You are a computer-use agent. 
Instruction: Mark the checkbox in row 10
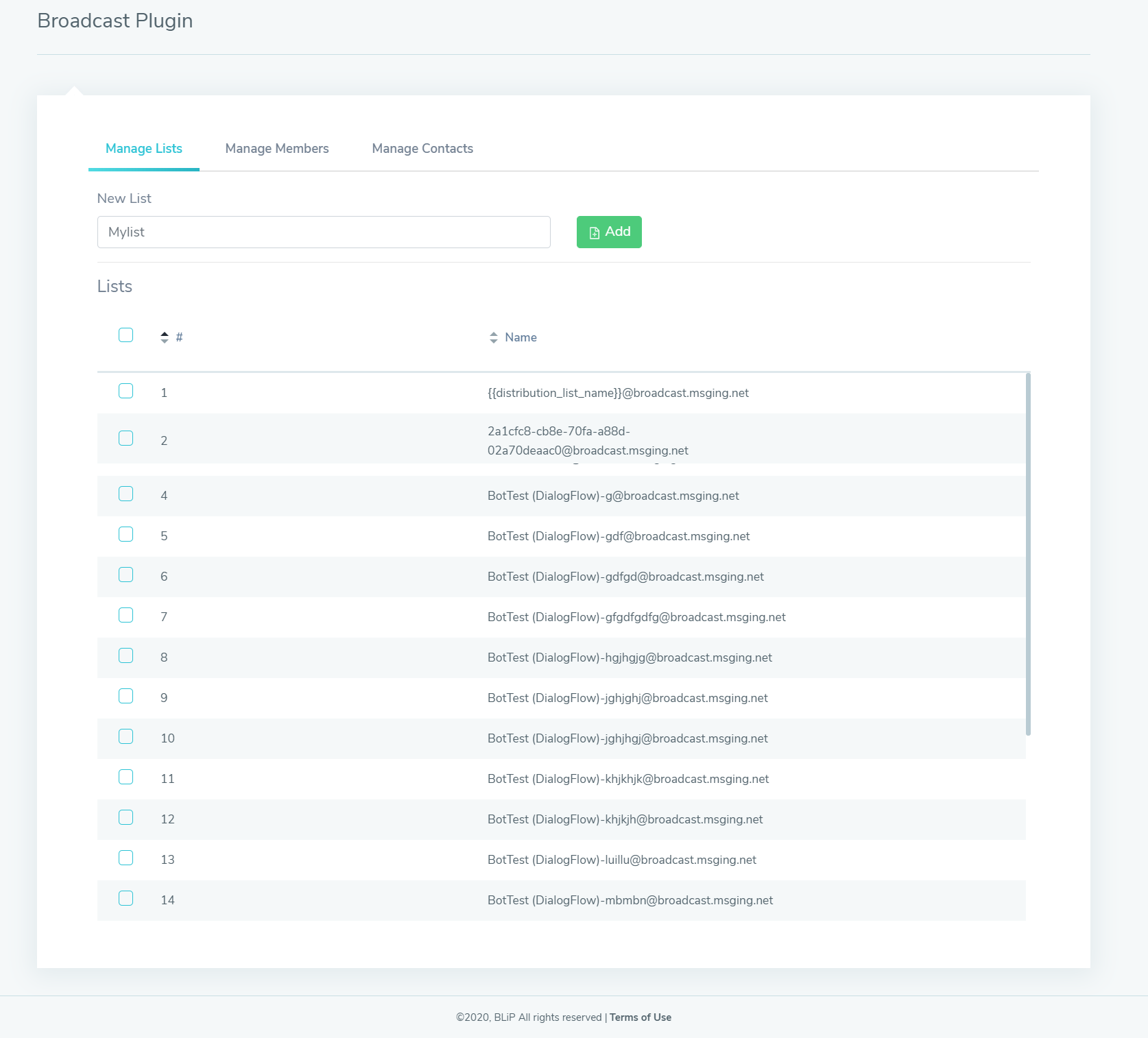coord(125,736)
